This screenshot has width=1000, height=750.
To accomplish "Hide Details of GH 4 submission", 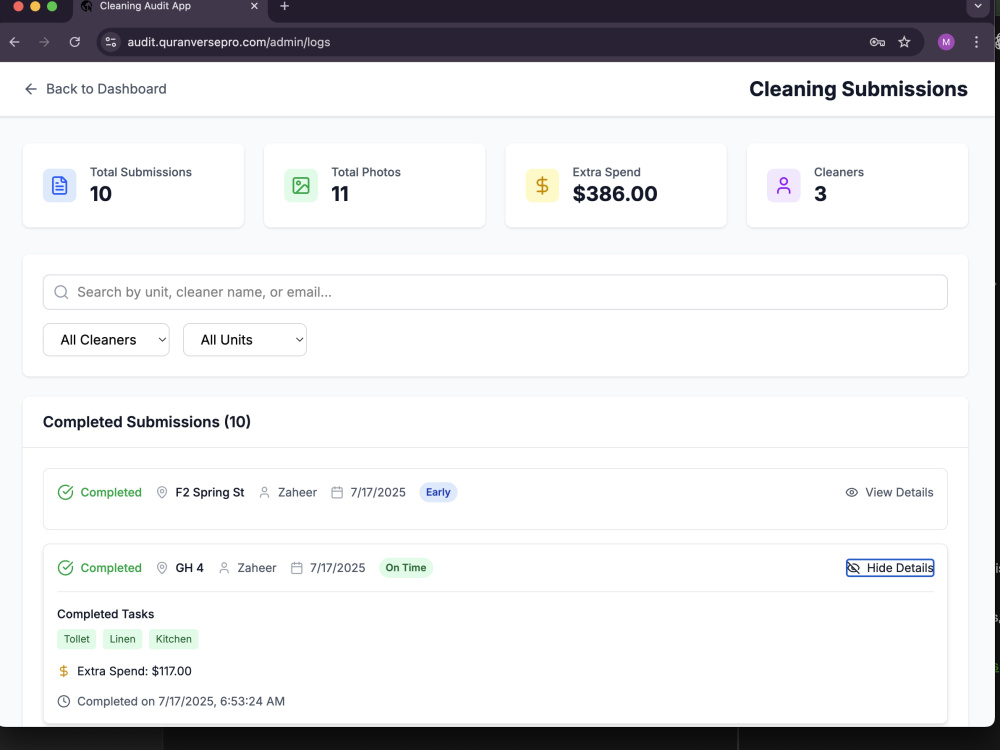I will pos(890,568).
